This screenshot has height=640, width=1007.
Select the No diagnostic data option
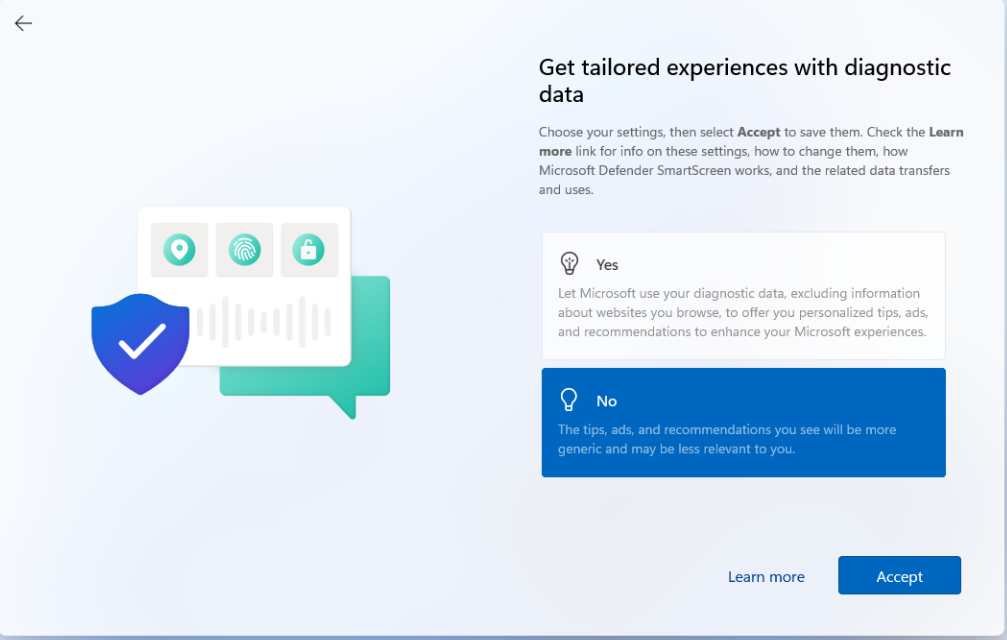click(x=743, y=422)
